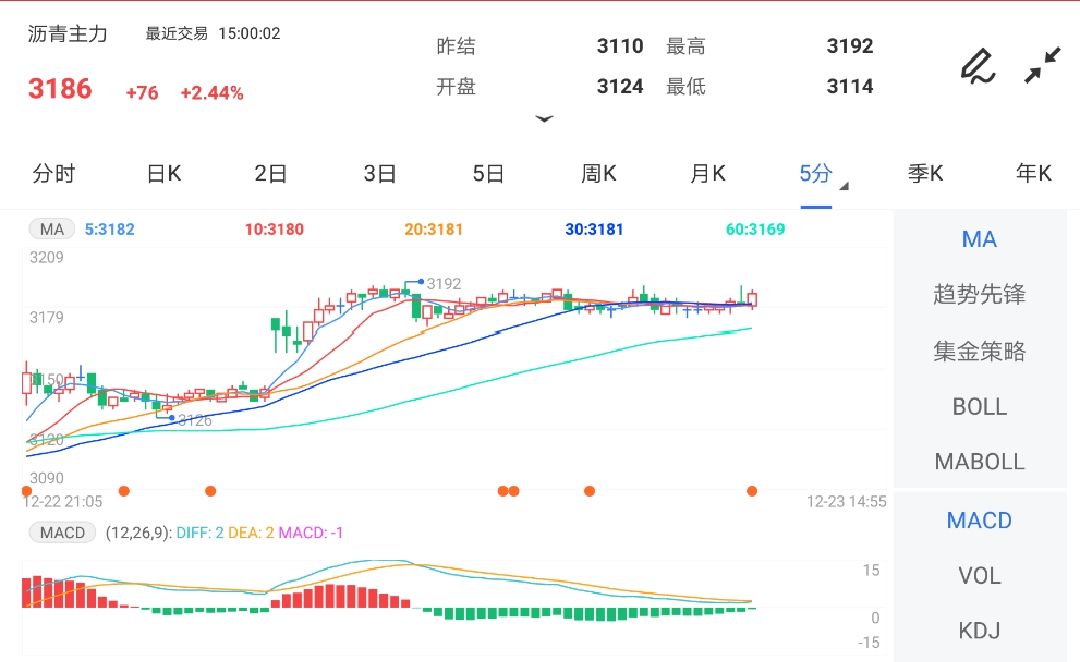Apply the MABOLL indicator overlay
This screenshot has width=1080, height=662.
pyautogui.click(x=979, y=461)
